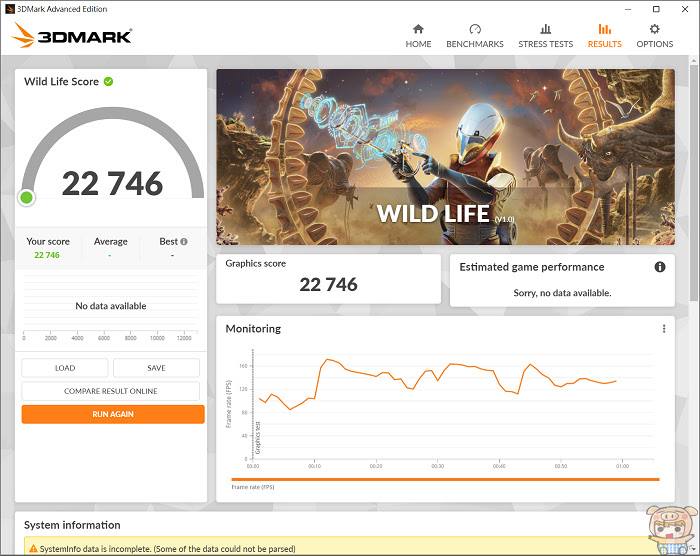
Task: Click the Estimated game performance heading
Action: coord(532,267)
